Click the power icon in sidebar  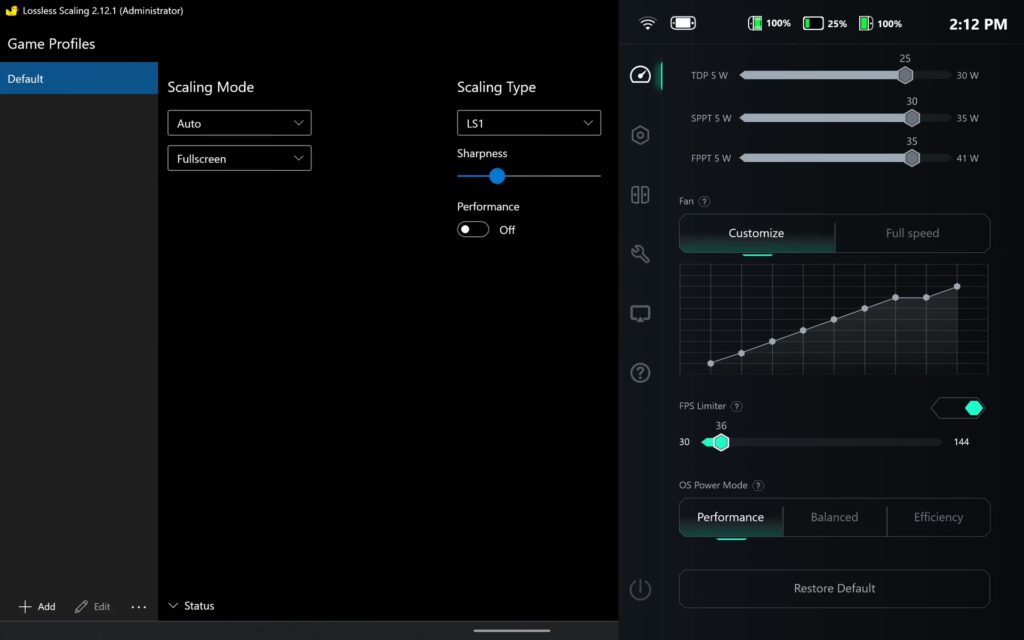[x=640, y=589]
